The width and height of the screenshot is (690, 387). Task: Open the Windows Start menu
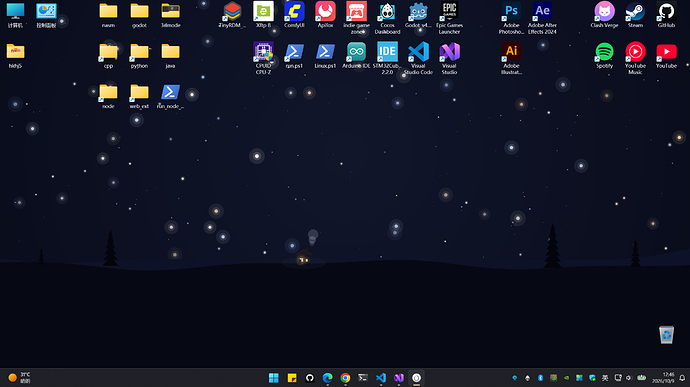pos(274,378)
